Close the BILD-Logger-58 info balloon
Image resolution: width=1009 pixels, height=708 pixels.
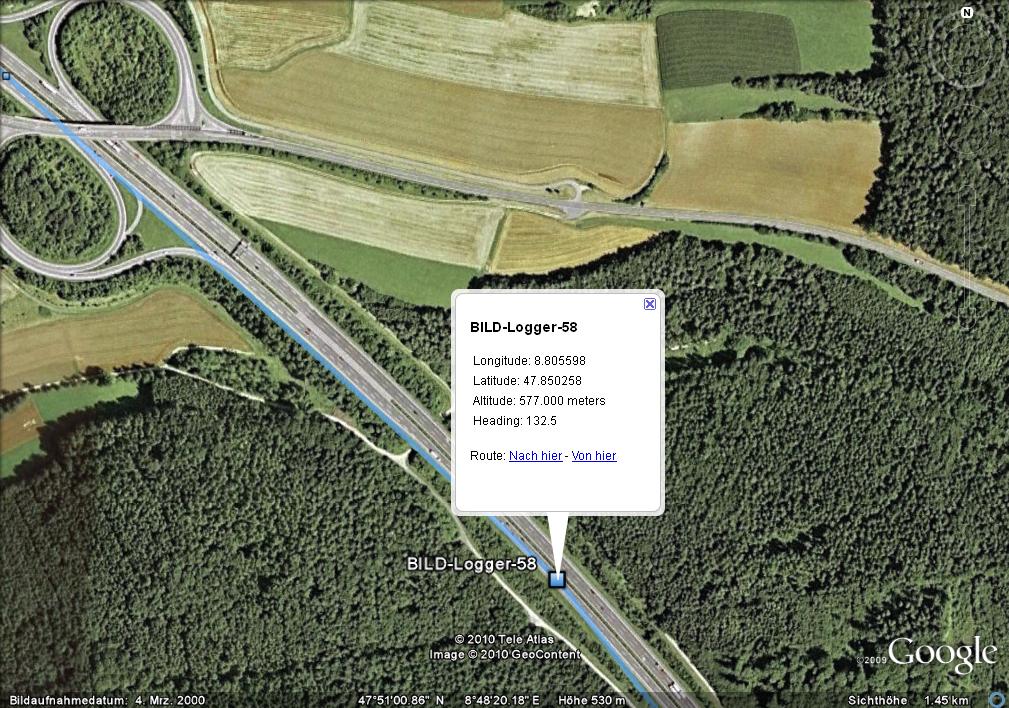[x=650, y=304]
